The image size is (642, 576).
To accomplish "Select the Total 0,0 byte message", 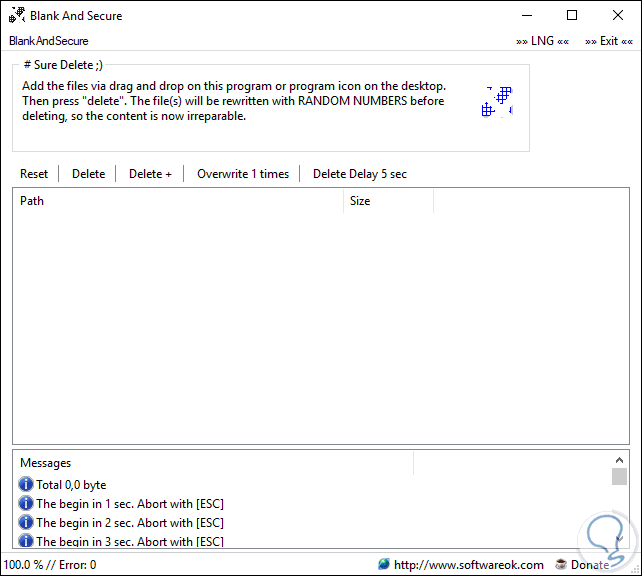I will point(71,485).
